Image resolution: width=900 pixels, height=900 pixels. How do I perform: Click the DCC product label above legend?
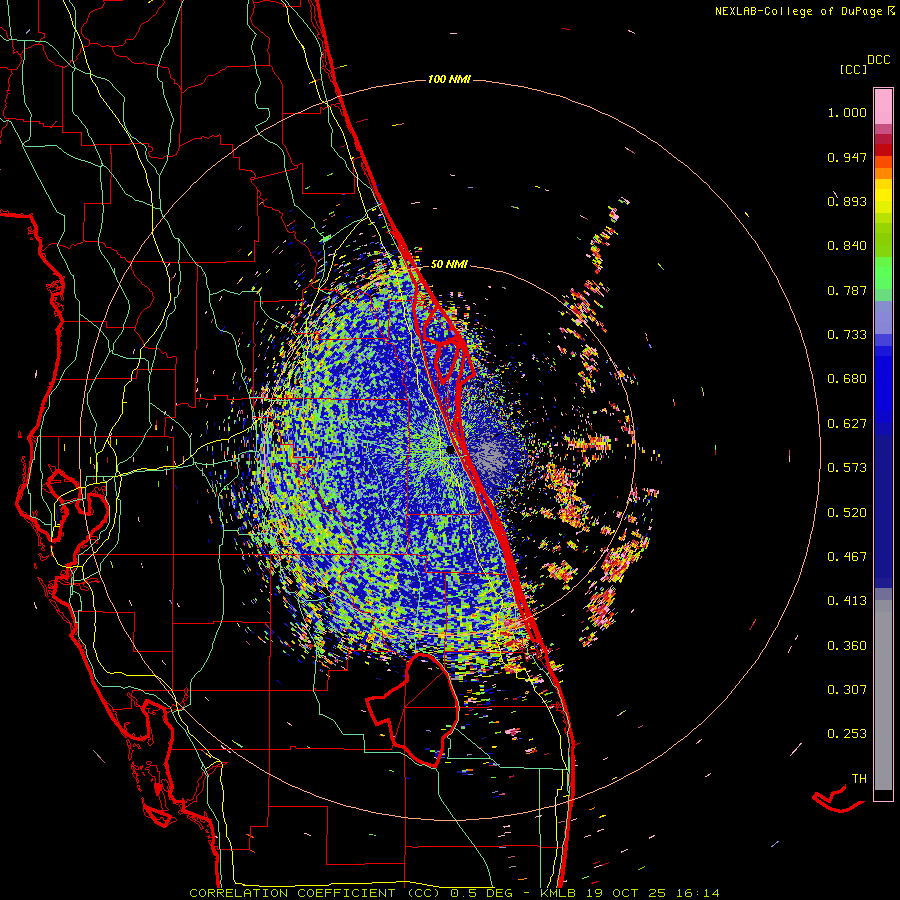coord(879,60)
